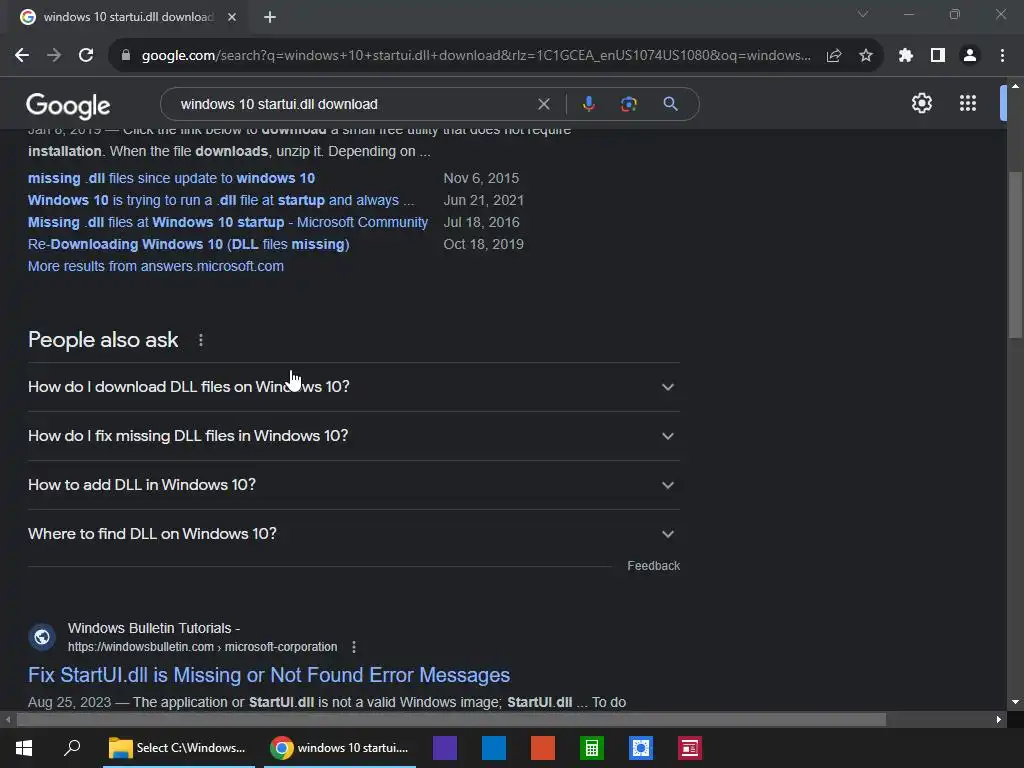Click the Windows Bulletin globe favicon
The width and height of the screenshot is (1024, 768).
42,637
